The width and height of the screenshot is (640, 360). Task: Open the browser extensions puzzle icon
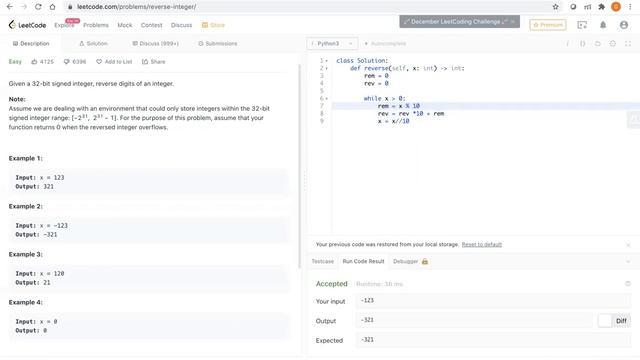point(601,7)
